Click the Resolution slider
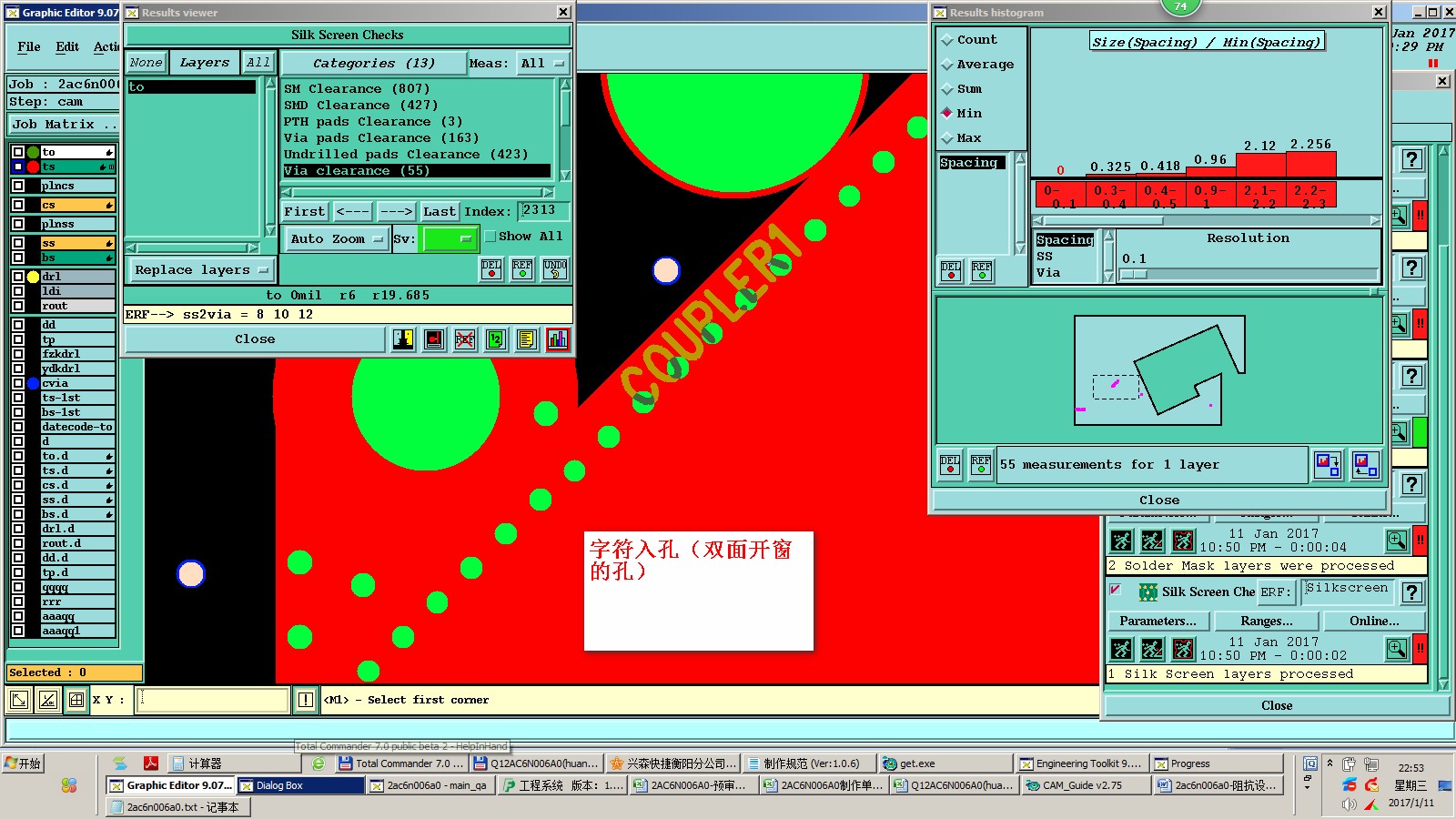The width and height of the screenshot is (1456, 819). [1249, 274]
